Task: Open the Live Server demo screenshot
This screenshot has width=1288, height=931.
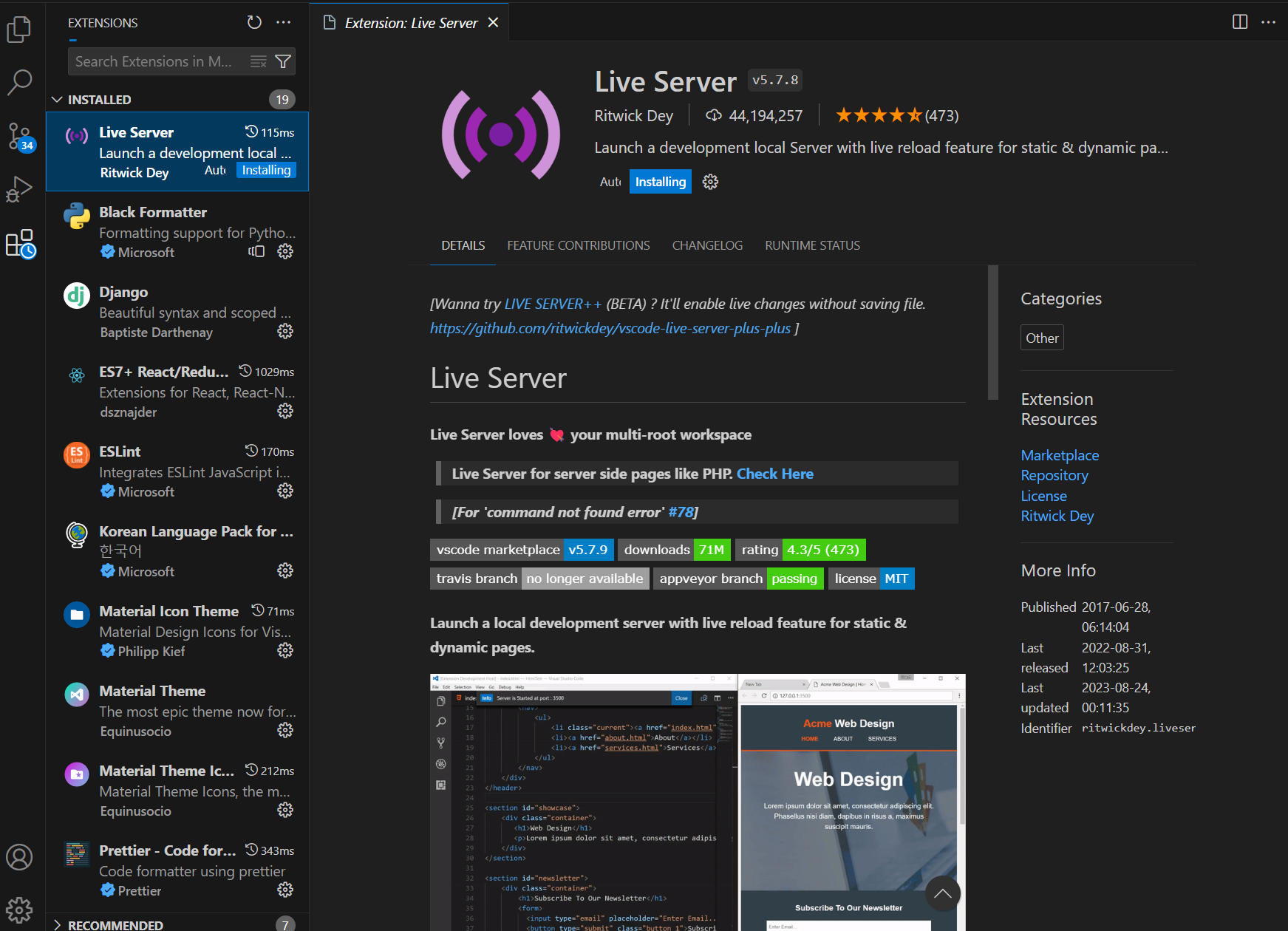Action: [698, 802]
